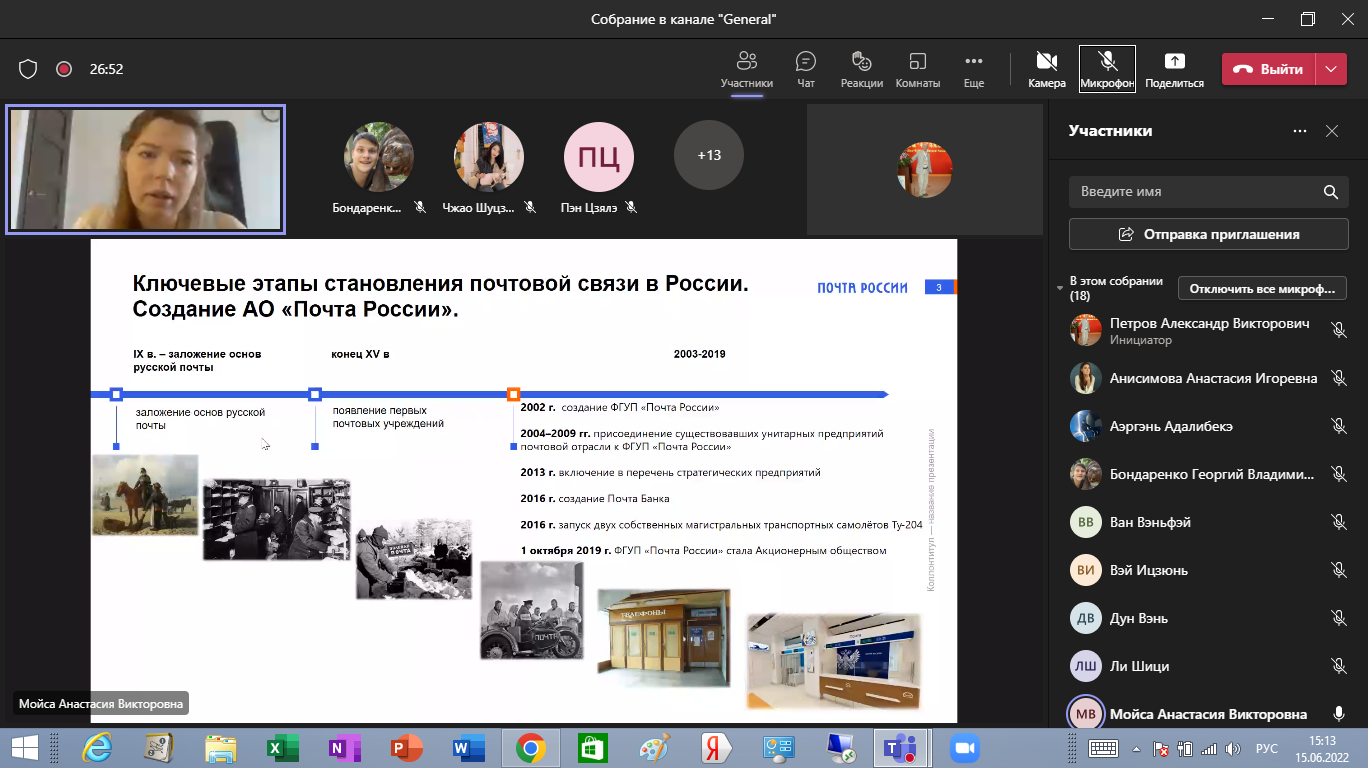This screenshot has width=1368, height=768.
Task: Open Paint from the taskbar
Action: pos(654,748)
